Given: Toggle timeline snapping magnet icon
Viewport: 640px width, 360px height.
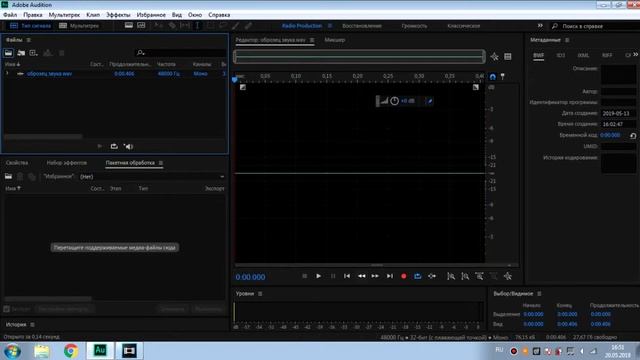Looking at the screenshot, I should pyautogui.click(x=493, y=77).
